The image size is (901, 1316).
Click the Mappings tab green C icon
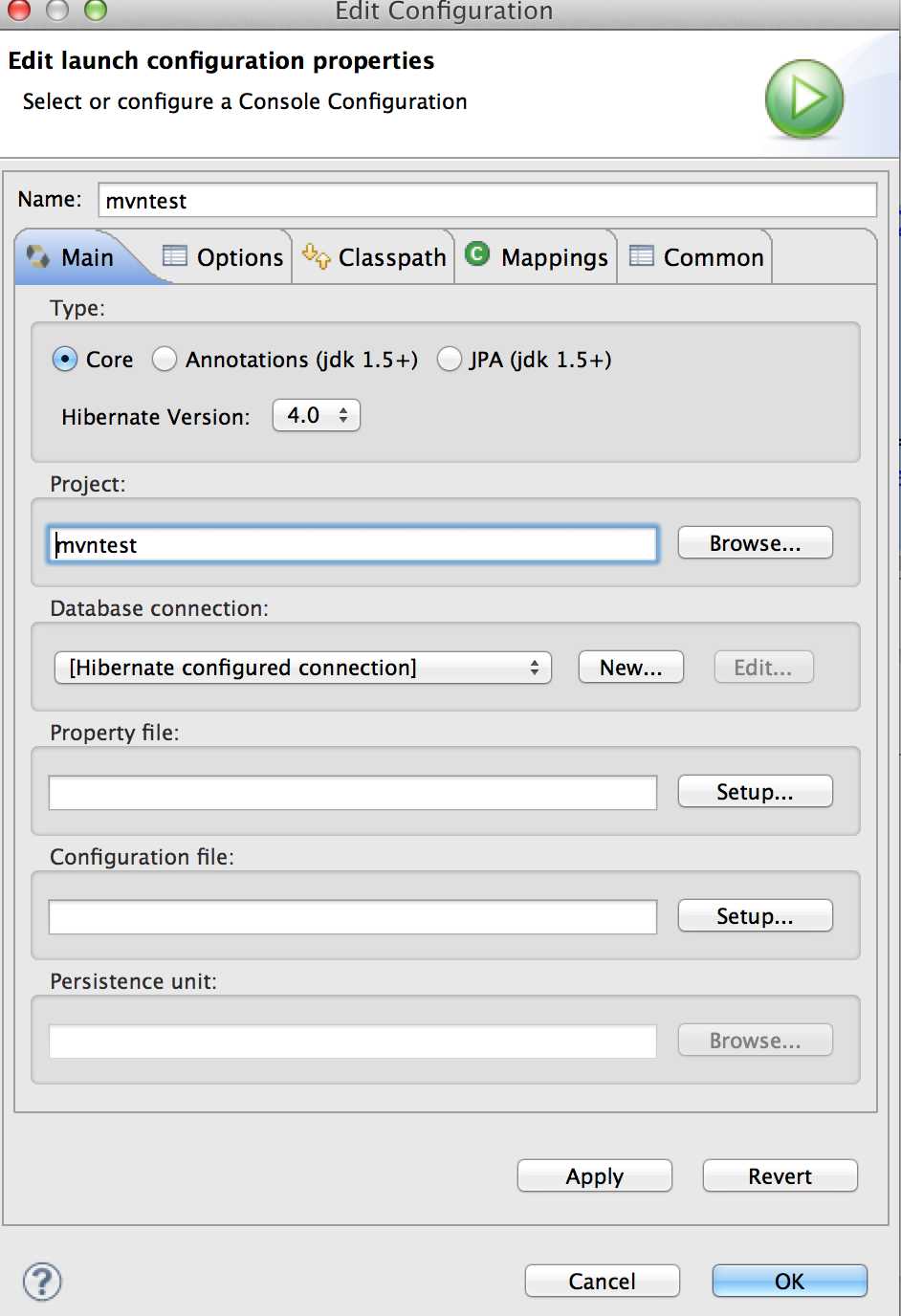pyautogui.click(x=477, y=253)
